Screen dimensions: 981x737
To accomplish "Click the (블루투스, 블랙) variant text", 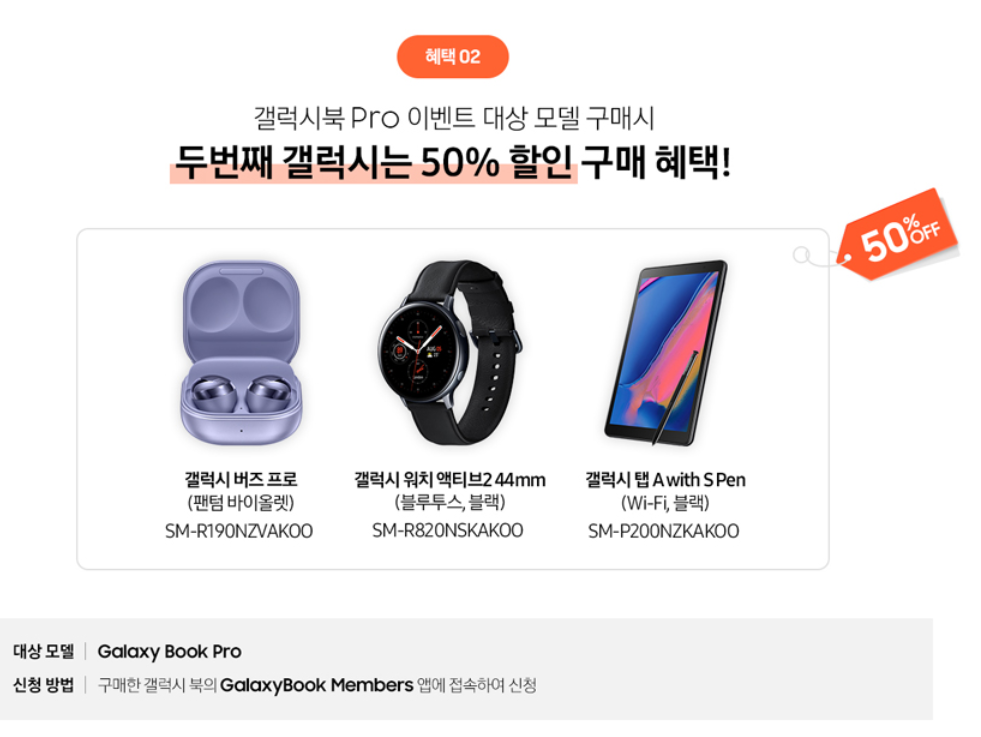I will pyautogui.click(x=449, y=502).
